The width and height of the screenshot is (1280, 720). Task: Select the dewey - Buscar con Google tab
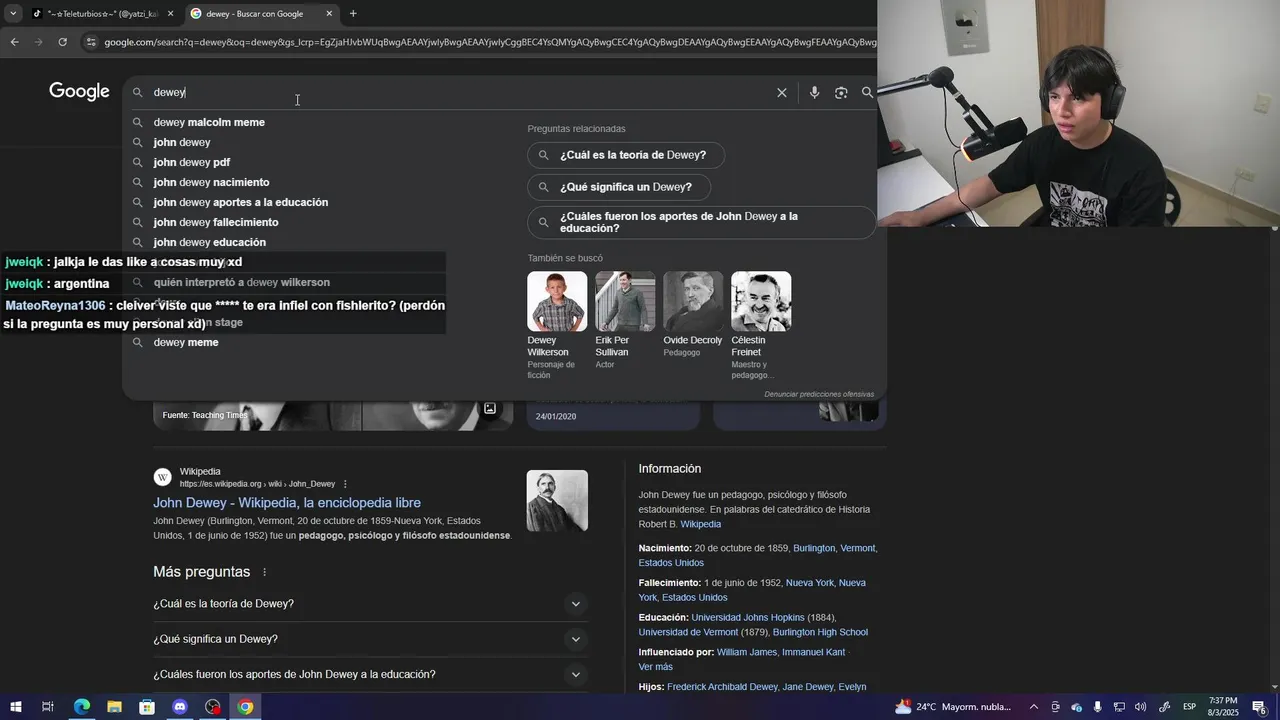click(262, 13)
